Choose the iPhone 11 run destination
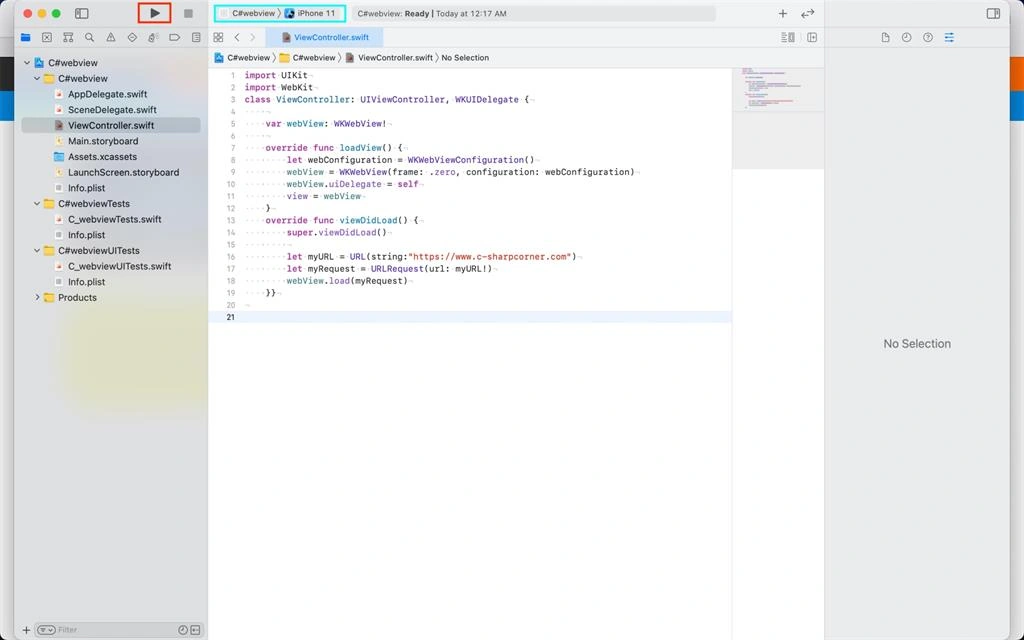 click(310, 13)
